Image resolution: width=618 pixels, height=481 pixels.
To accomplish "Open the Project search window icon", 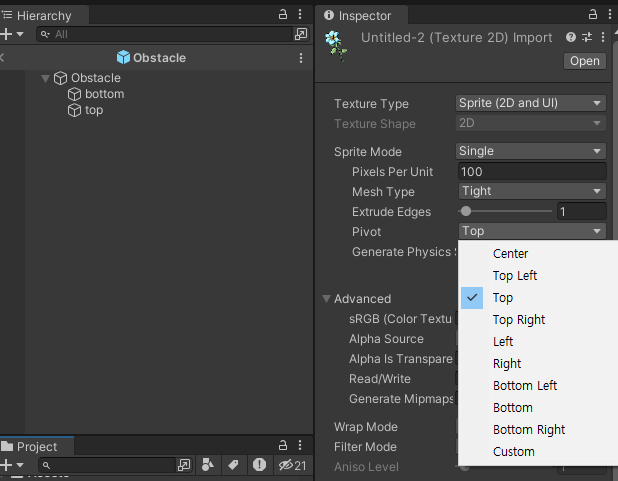I will [x=184, y=466].
